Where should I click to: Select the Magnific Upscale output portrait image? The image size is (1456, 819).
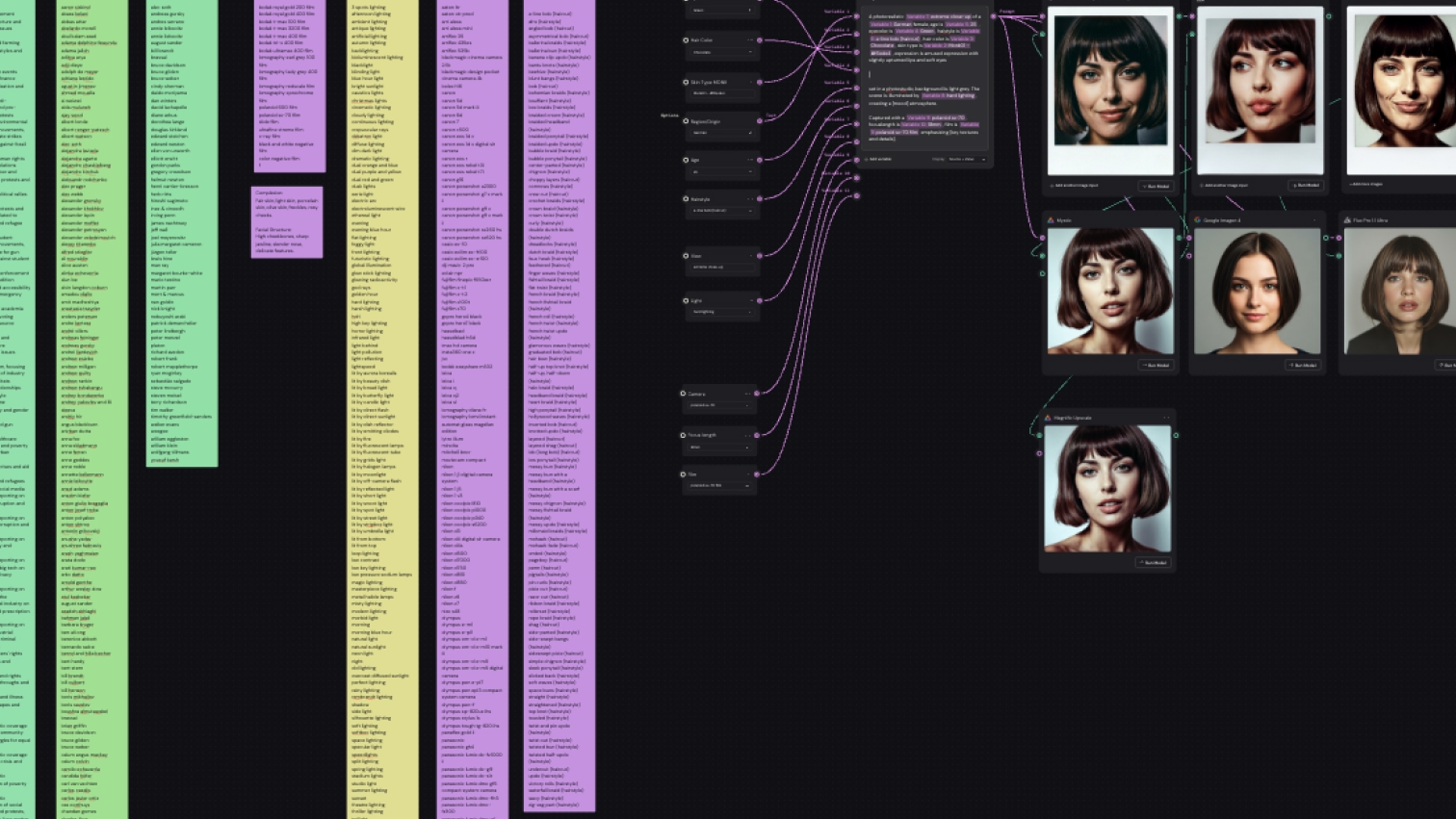click(1108, 488)
